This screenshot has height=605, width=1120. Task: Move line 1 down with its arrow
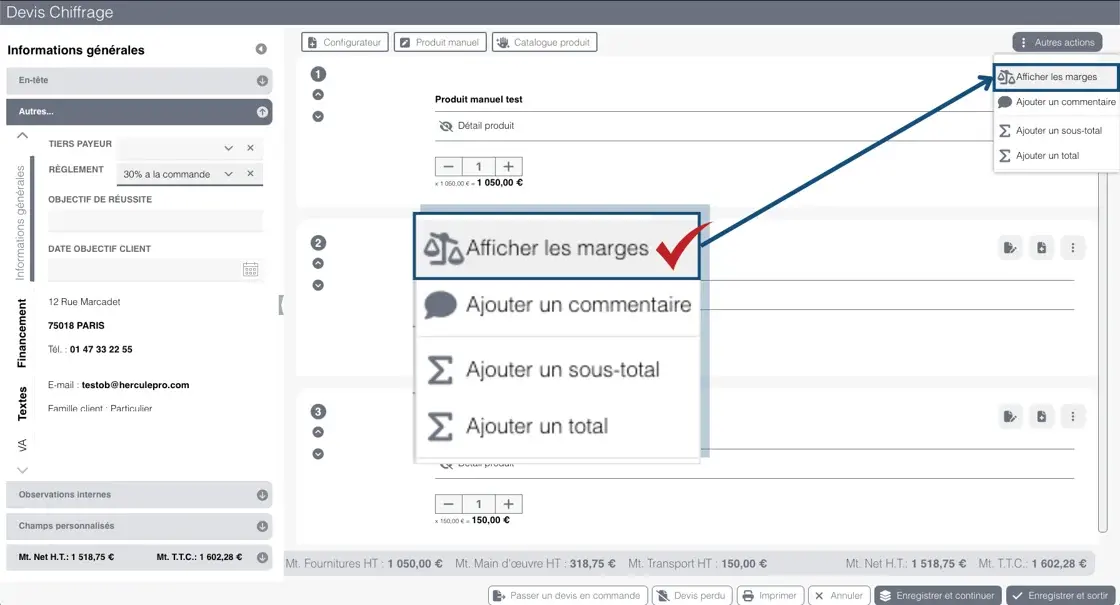coord(319,116)
